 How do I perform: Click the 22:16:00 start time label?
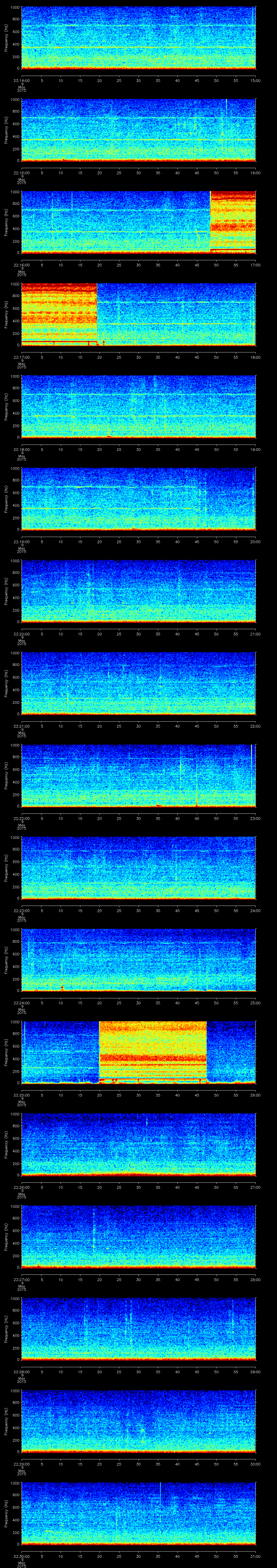point(21,265)
